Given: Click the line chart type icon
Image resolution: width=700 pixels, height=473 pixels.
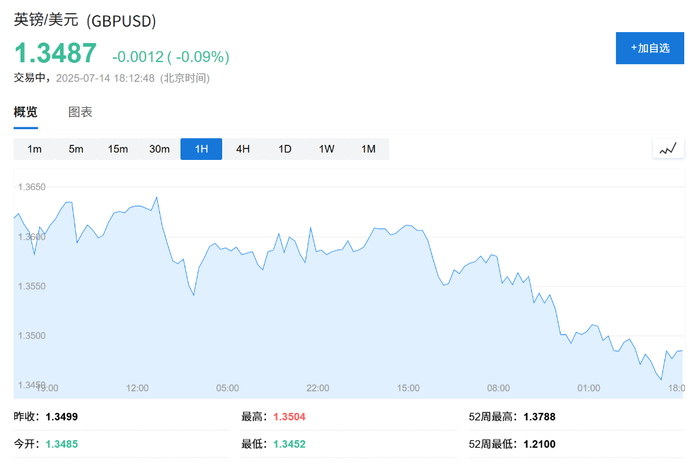Looking at the screenshot, I should tap(667, 149).
